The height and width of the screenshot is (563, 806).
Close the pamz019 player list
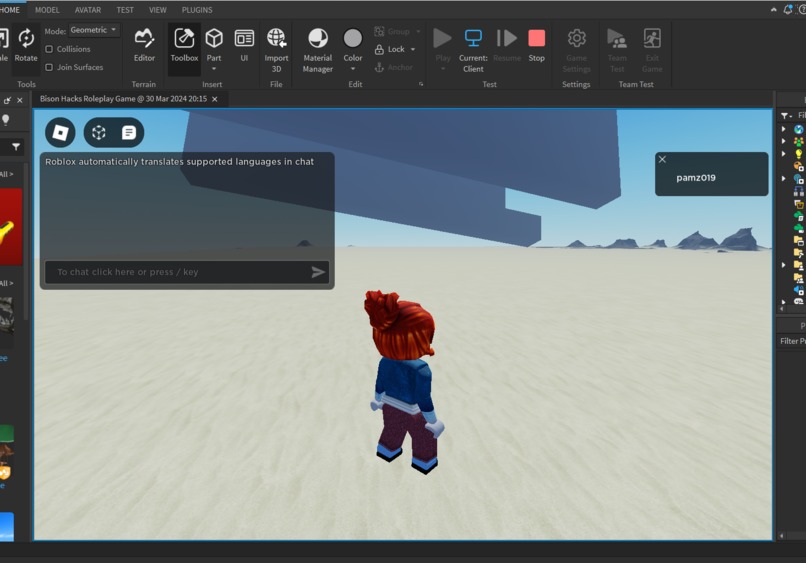[x=663, y=159]
